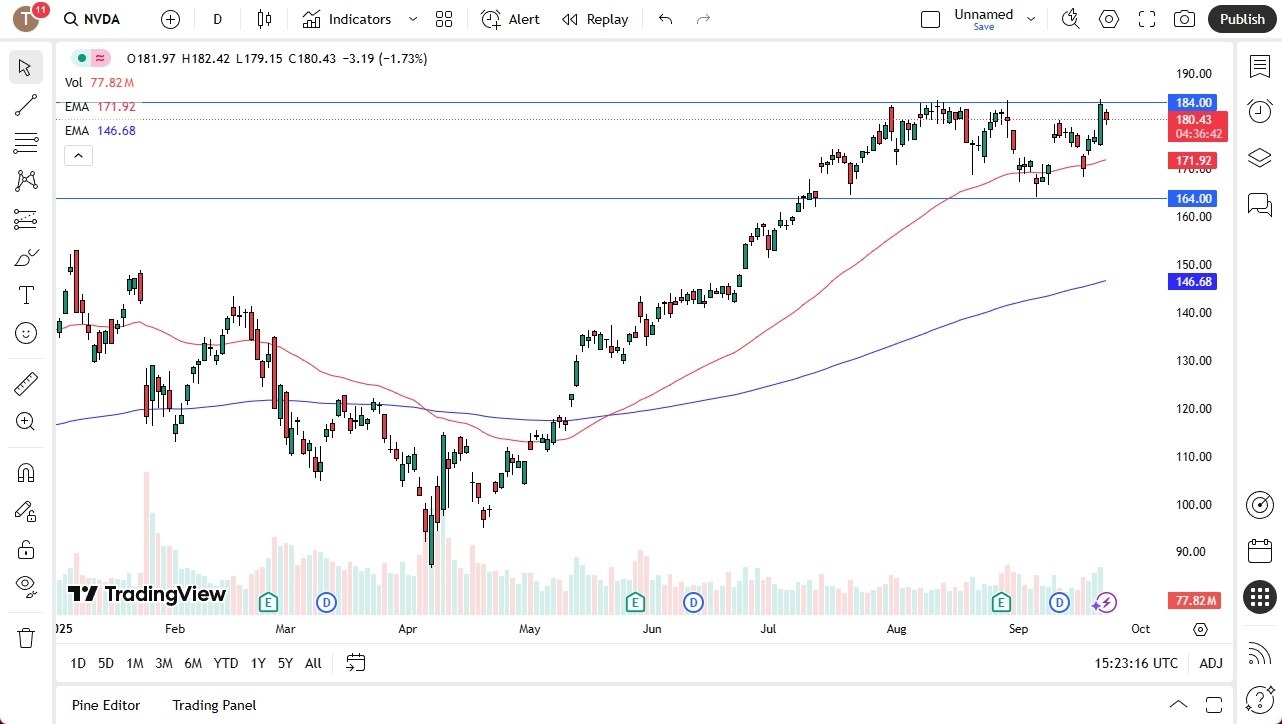Activate the Zoom In tool

(25, 421)
